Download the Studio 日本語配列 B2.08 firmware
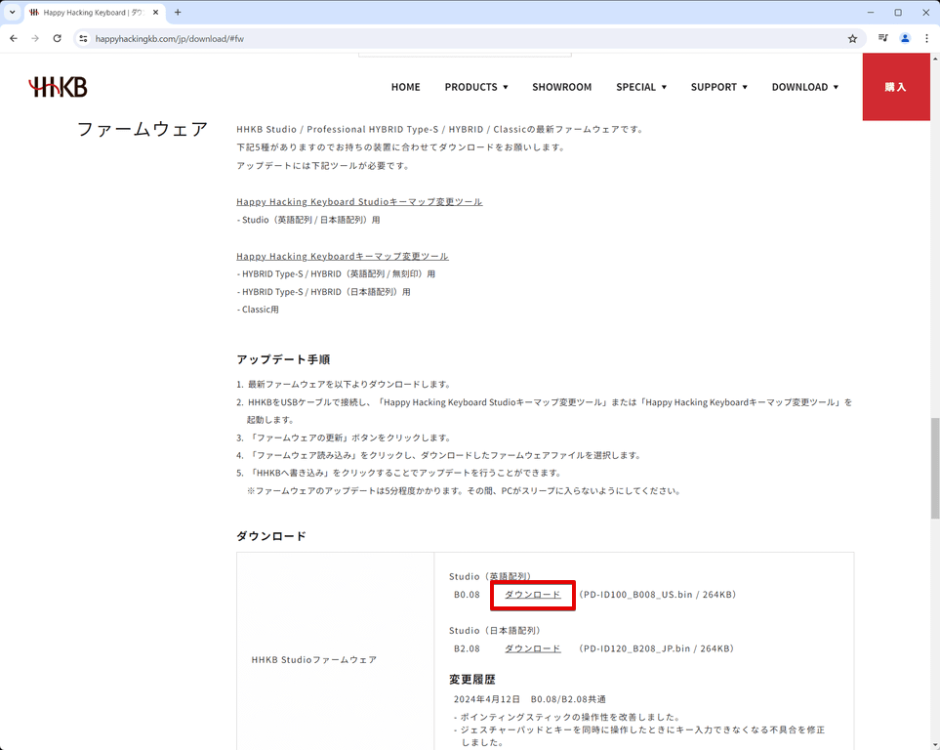The width and height of the screenshot is (940, 750). point(532,648)
